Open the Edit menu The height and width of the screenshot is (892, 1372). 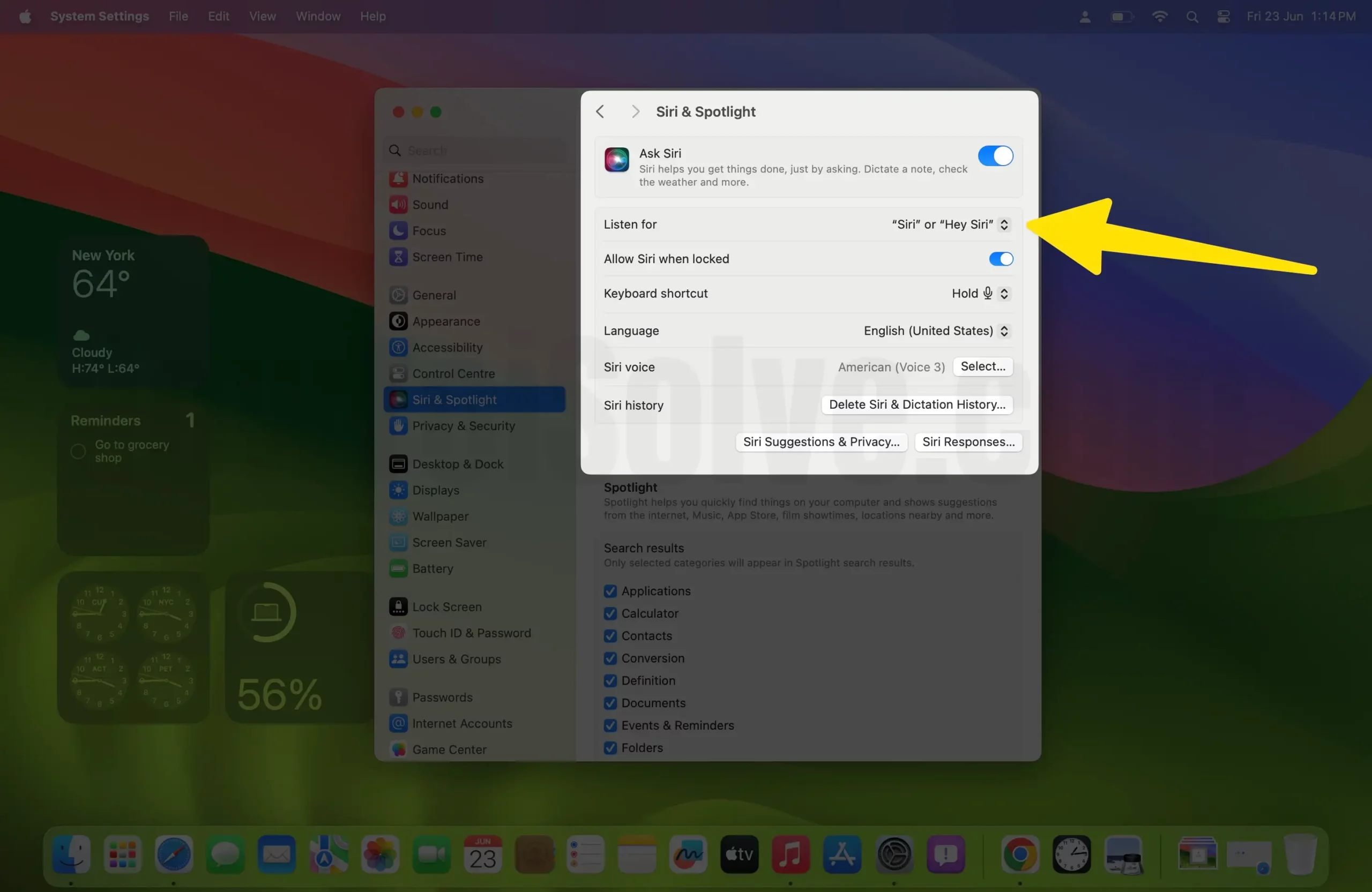pyautogui.click(x=219, y=16)
